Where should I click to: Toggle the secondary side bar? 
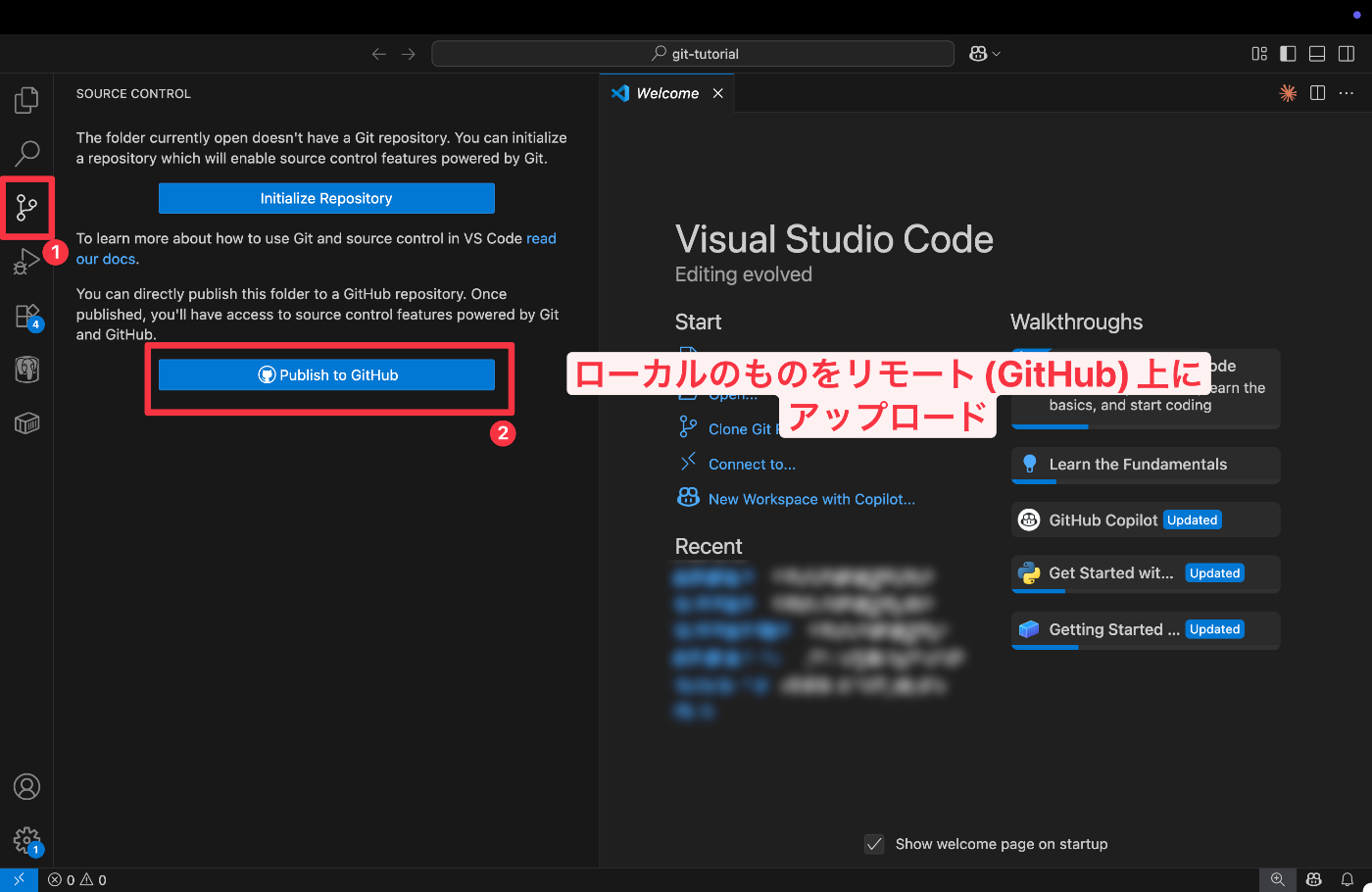pyautogui.click(x=1347, y=54)
